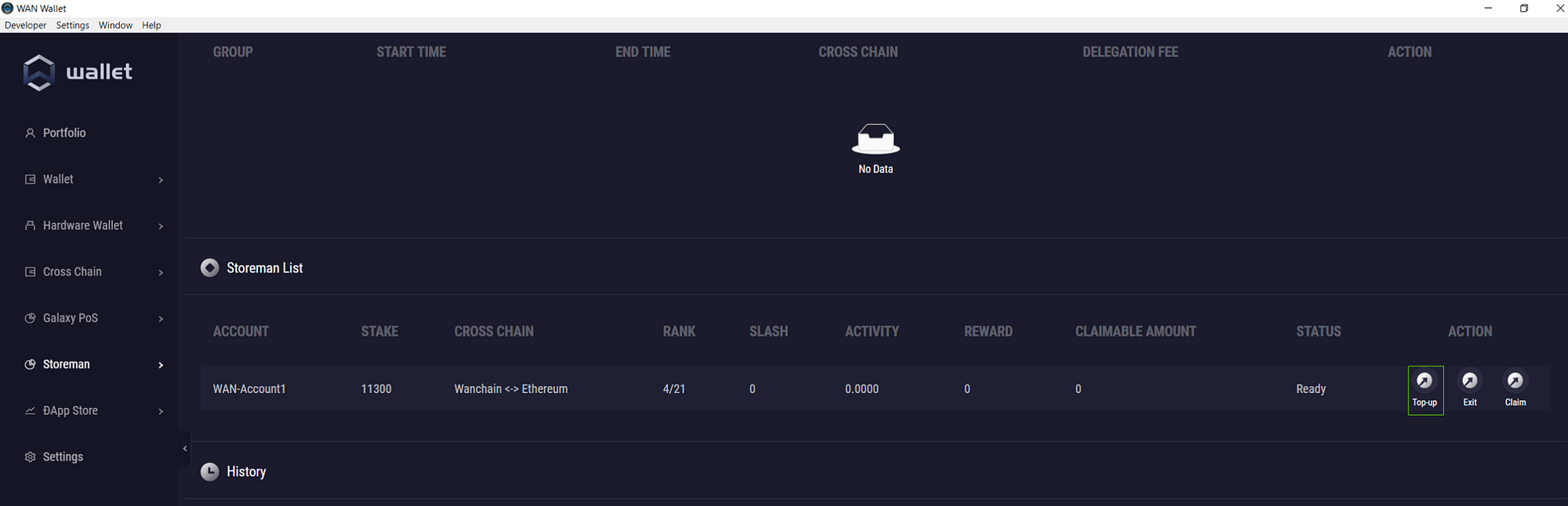Click the WAN-Account1 account cell

(x=249, y=389)
